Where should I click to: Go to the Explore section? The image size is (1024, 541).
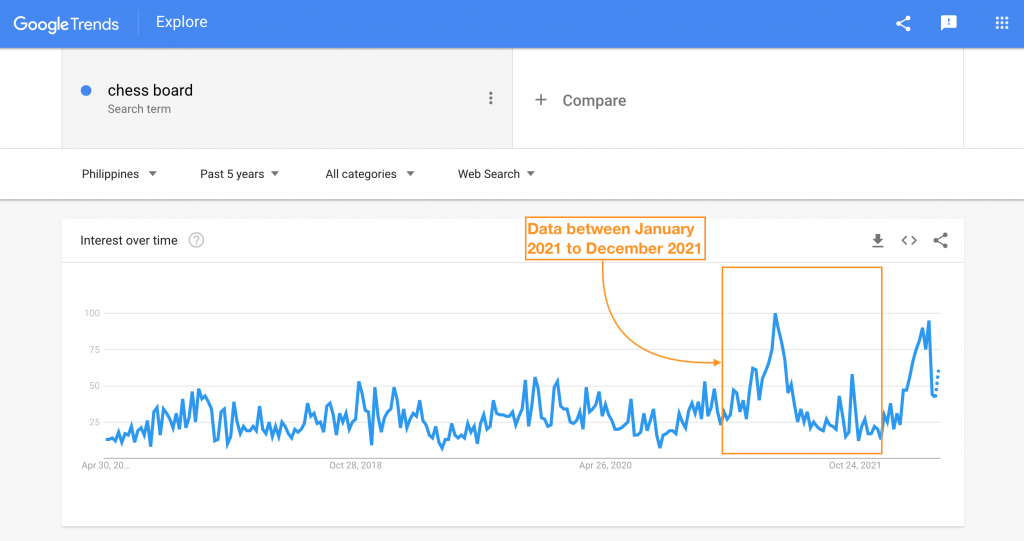pos(182,22)
